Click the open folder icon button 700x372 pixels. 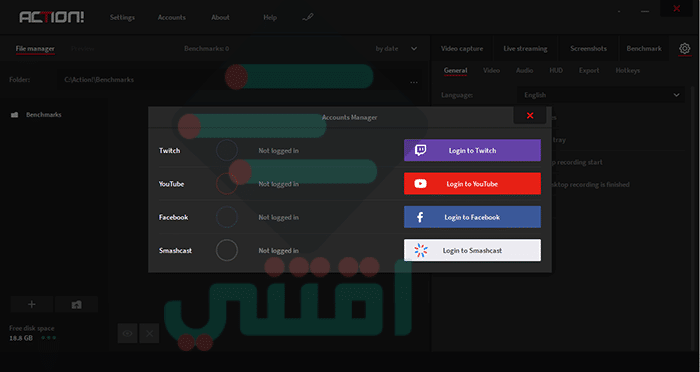click(x=76, y=304)
